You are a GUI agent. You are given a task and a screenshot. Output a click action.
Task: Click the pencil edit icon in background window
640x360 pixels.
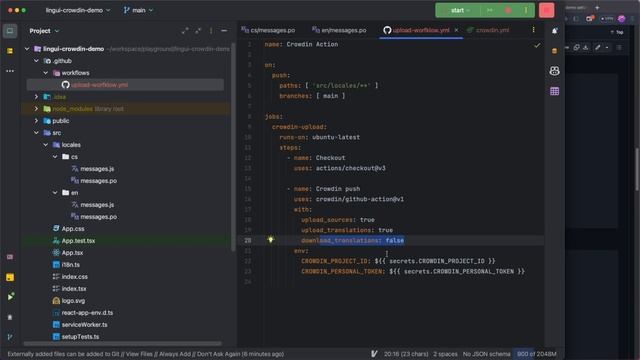(598, 47)
